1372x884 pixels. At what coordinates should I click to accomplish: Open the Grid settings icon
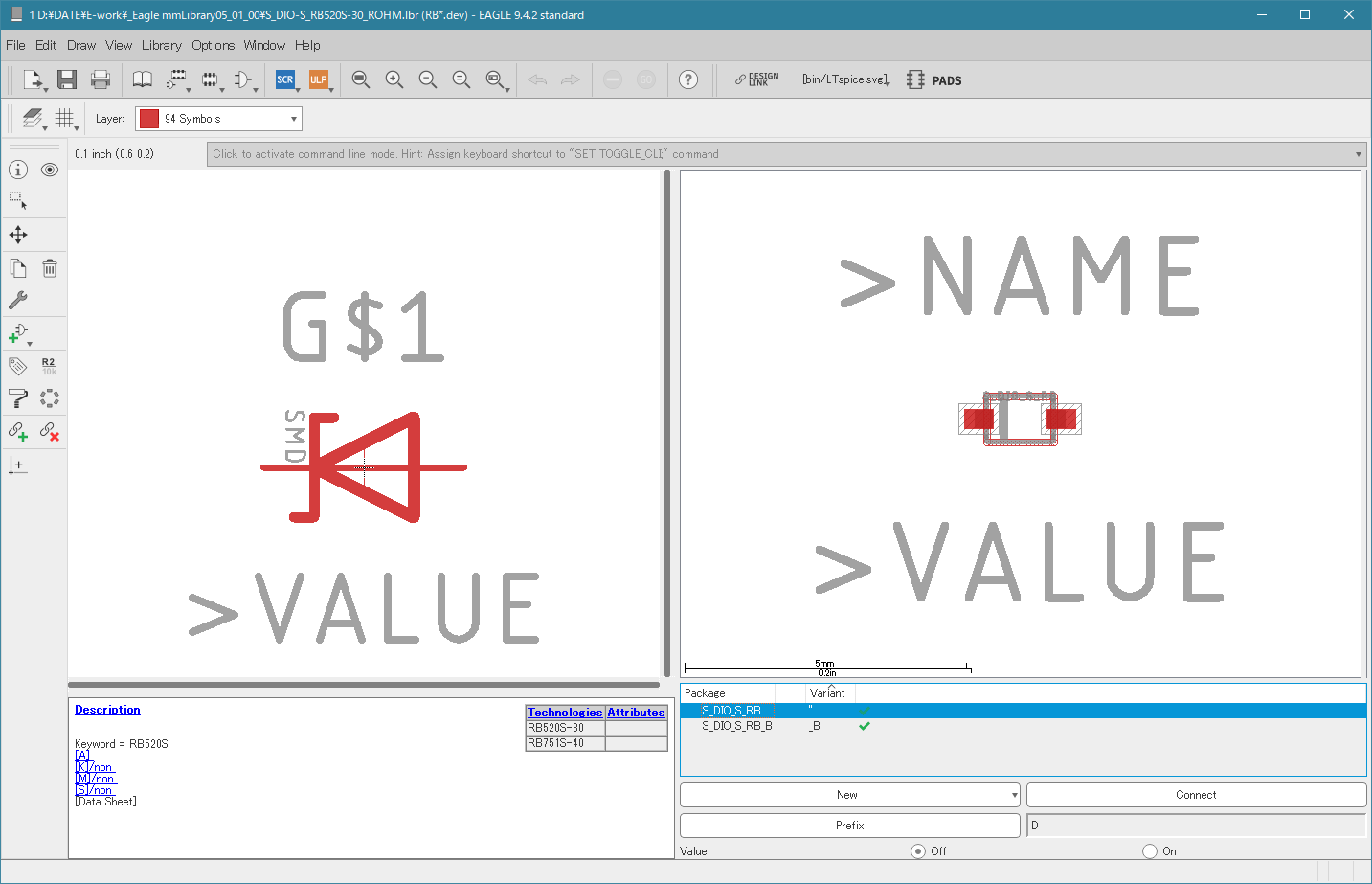pyautogui.click(x=64, y=118)
